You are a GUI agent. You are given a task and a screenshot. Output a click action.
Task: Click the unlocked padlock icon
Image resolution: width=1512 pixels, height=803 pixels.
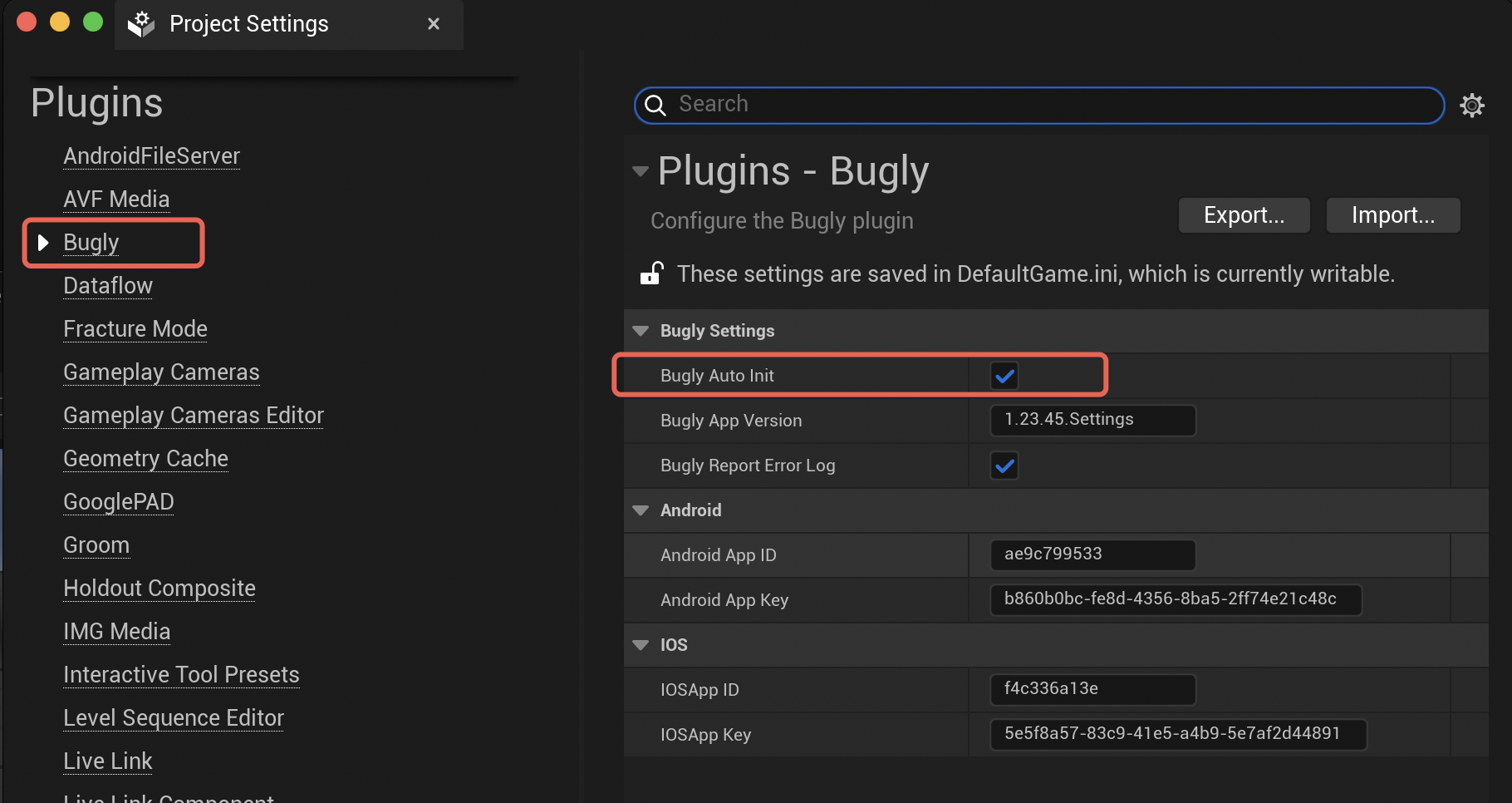coord(651,273)
